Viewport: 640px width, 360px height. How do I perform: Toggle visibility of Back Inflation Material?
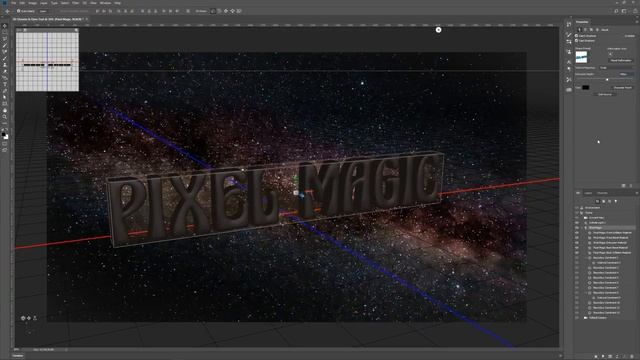coord(577,253)
